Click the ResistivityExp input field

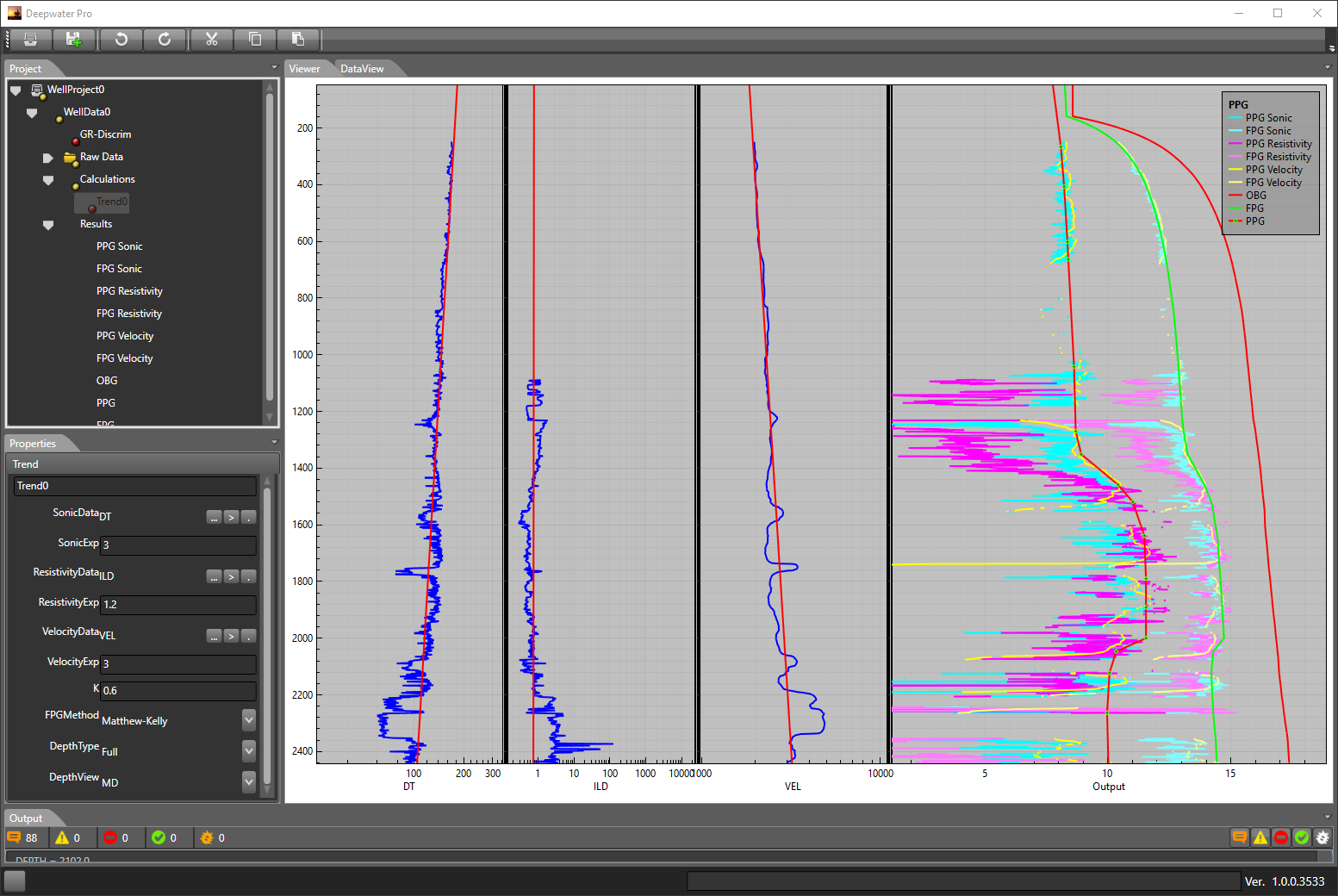point(178,605)
